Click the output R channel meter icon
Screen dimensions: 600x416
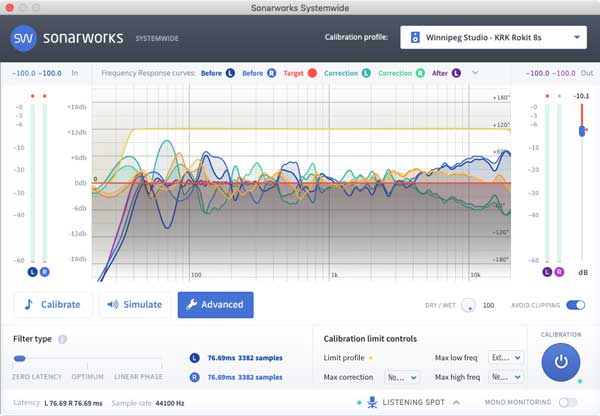[559, 272]
